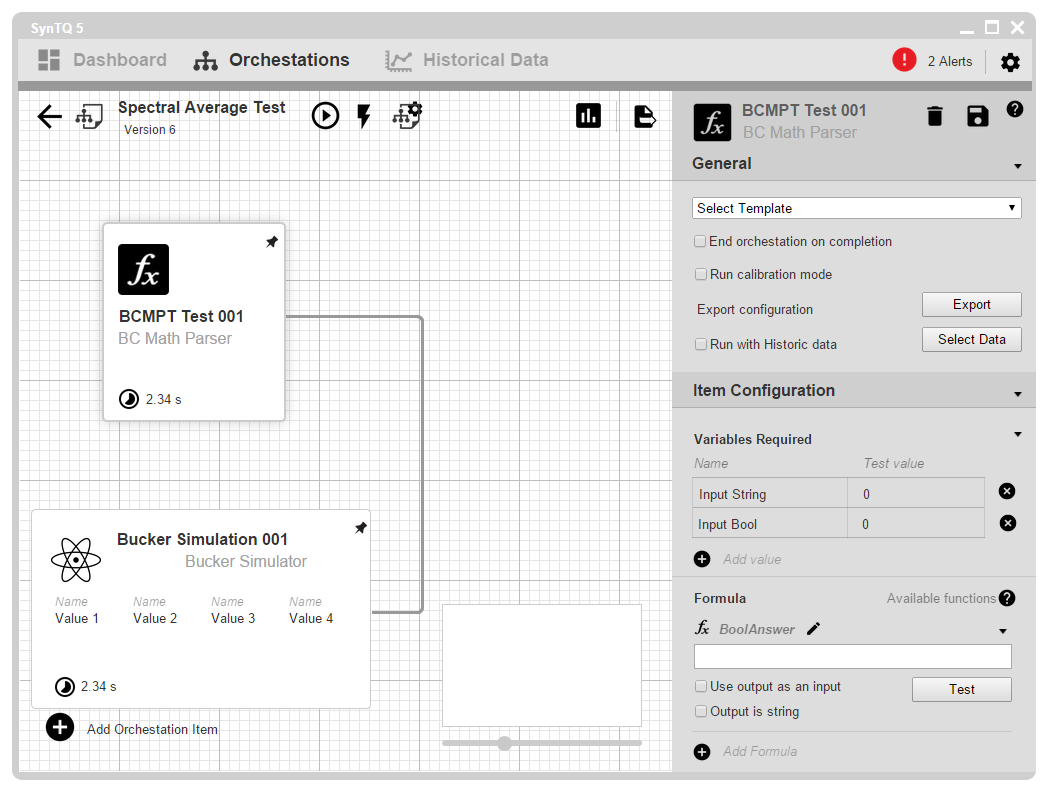Viewport: 1051px width, 789px height.
Task: Open help via top question mark icon
Action: coord(1015,109)
